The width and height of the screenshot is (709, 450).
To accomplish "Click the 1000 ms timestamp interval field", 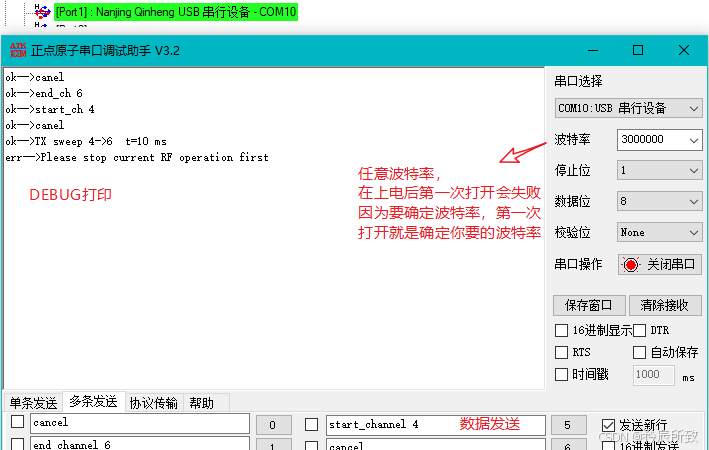I will pyautogui.click(x=653, y=375).
